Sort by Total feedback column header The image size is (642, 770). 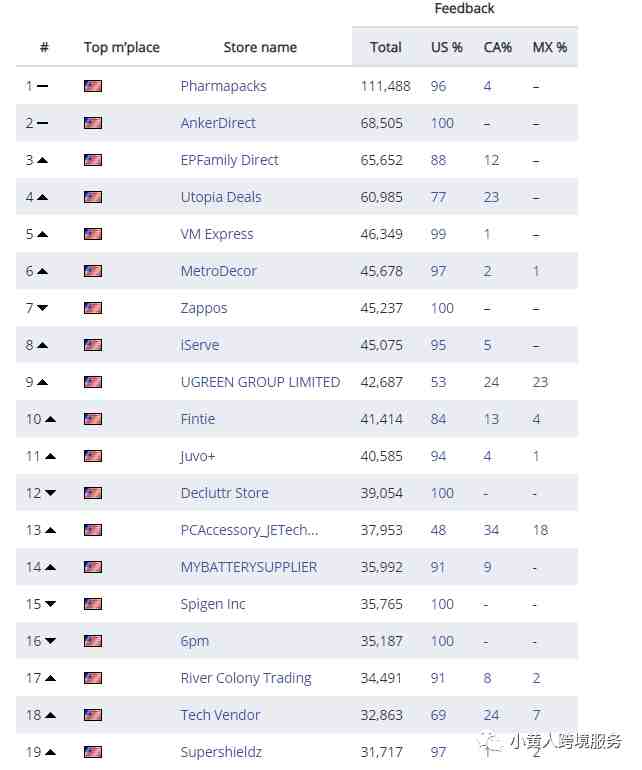386,47
